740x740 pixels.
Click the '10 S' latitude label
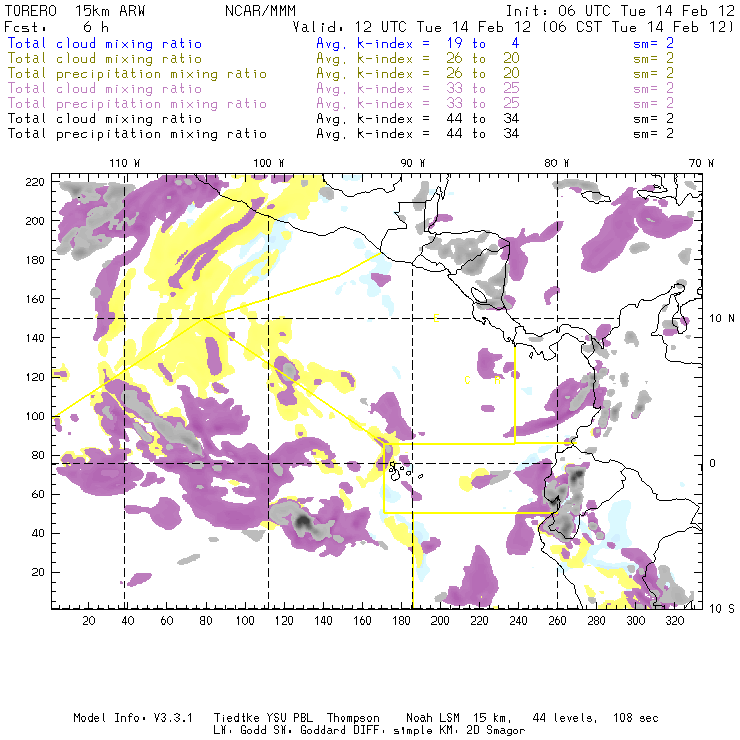click(722, 609)
